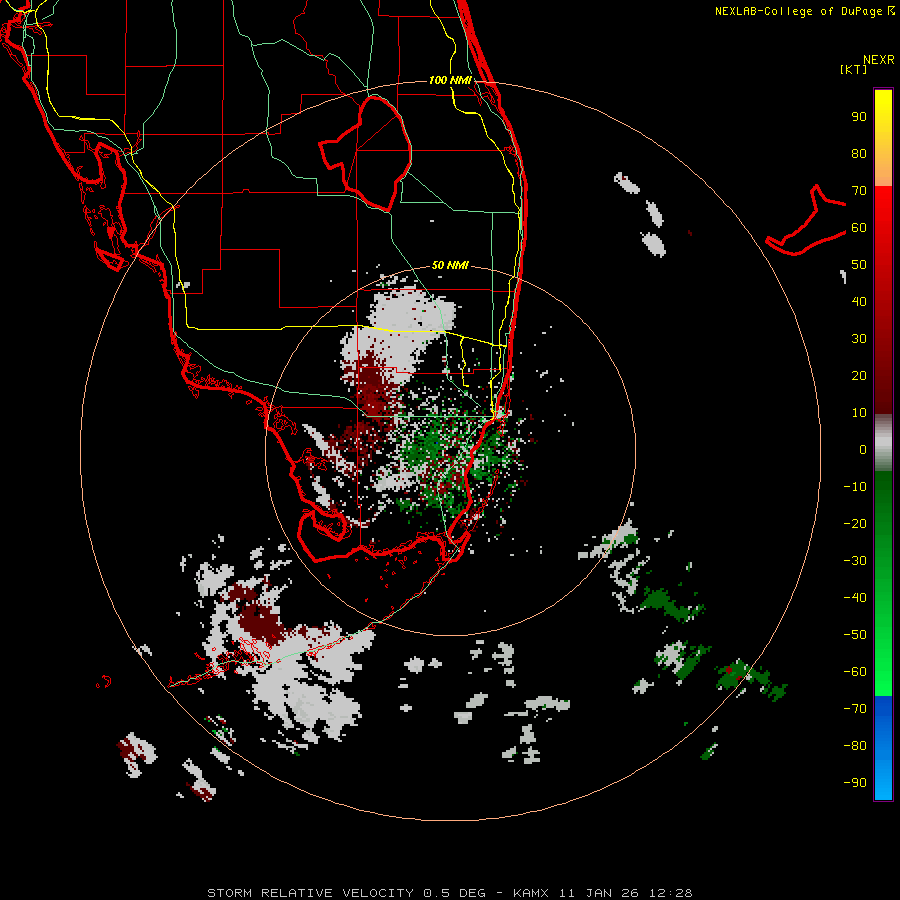Click the 50 NMI range ring label
The height and width of the screenshot is (900, 900).
(x=450, y=265)
